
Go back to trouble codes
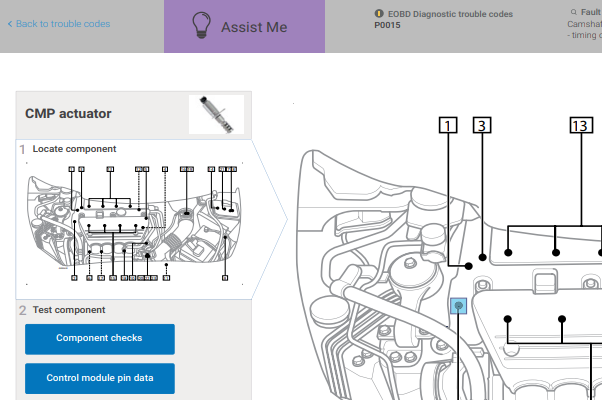click(59, 24)
